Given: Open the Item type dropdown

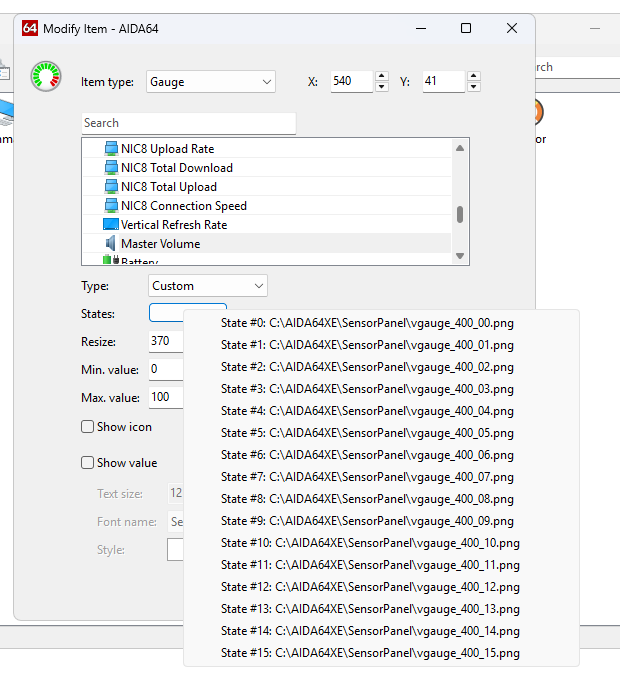Looking at the screenshot, I should coord(211,82).
